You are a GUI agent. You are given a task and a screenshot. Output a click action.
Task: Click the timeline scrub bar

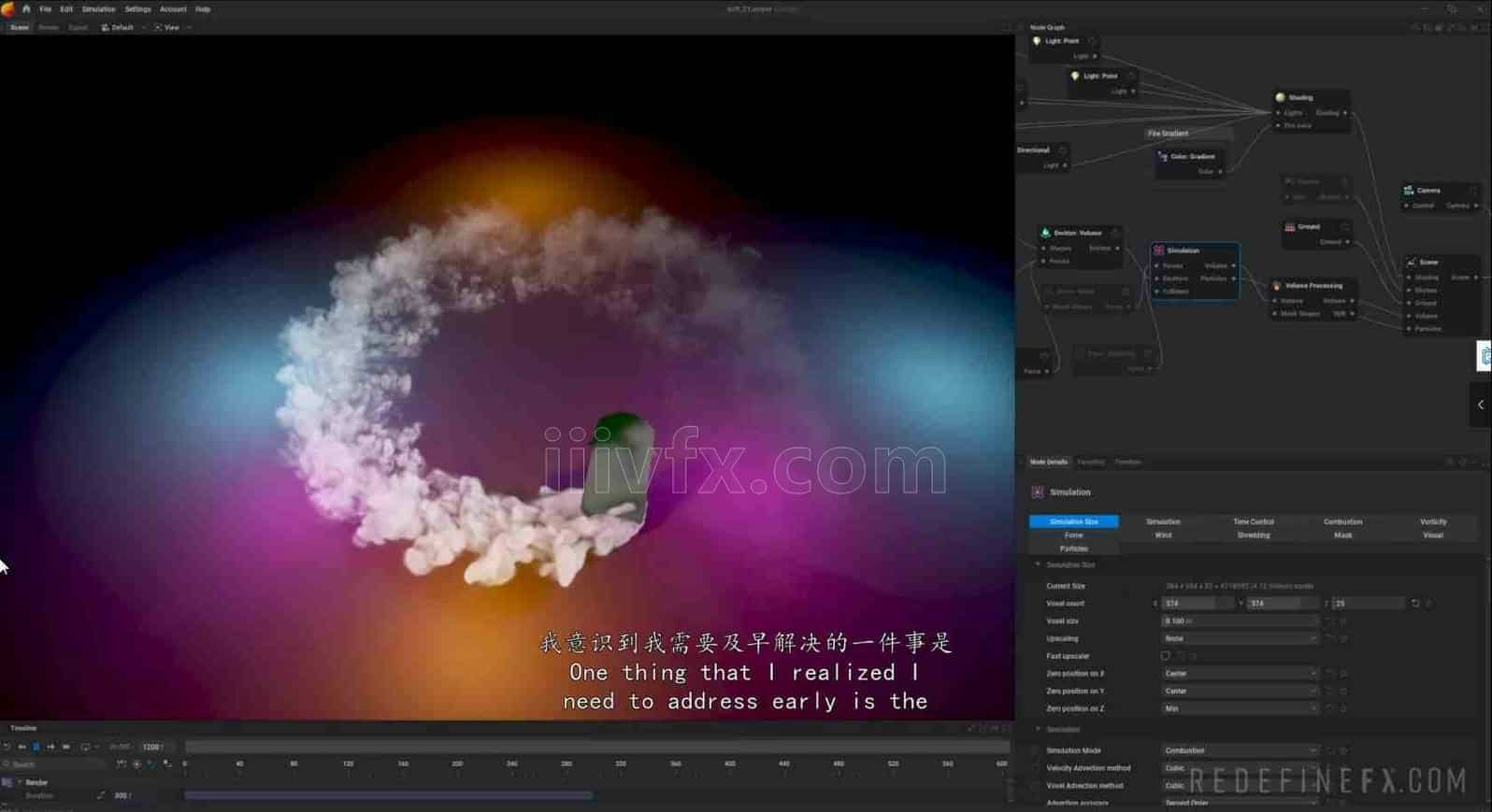(x=596, y=747)
